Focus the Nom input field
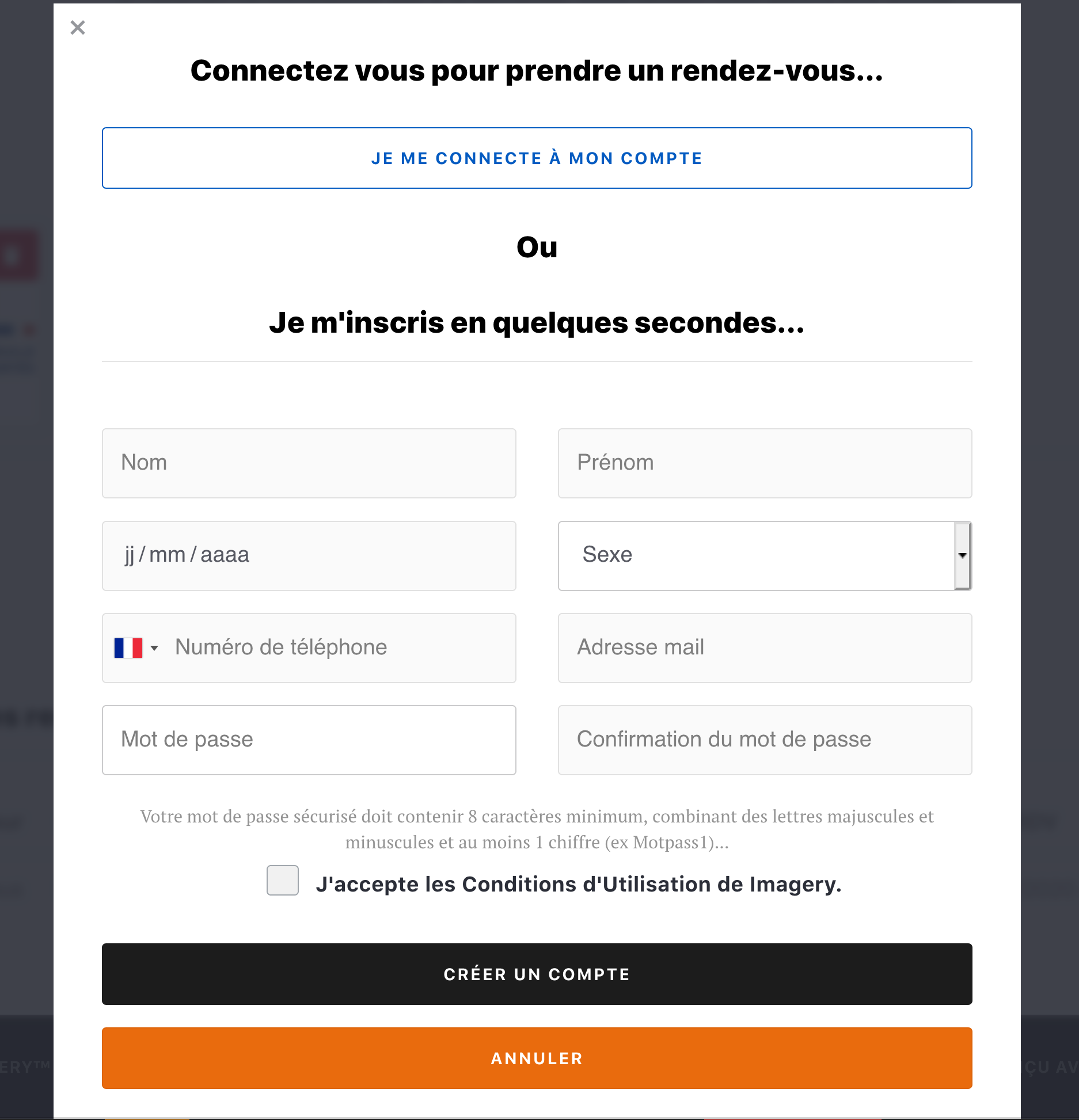The image size is (1079, 1120). (x=309, y=463)
